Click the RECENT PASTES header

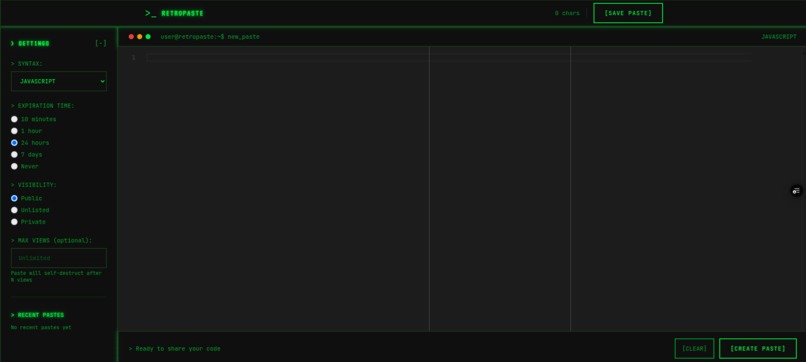point(38,315)
